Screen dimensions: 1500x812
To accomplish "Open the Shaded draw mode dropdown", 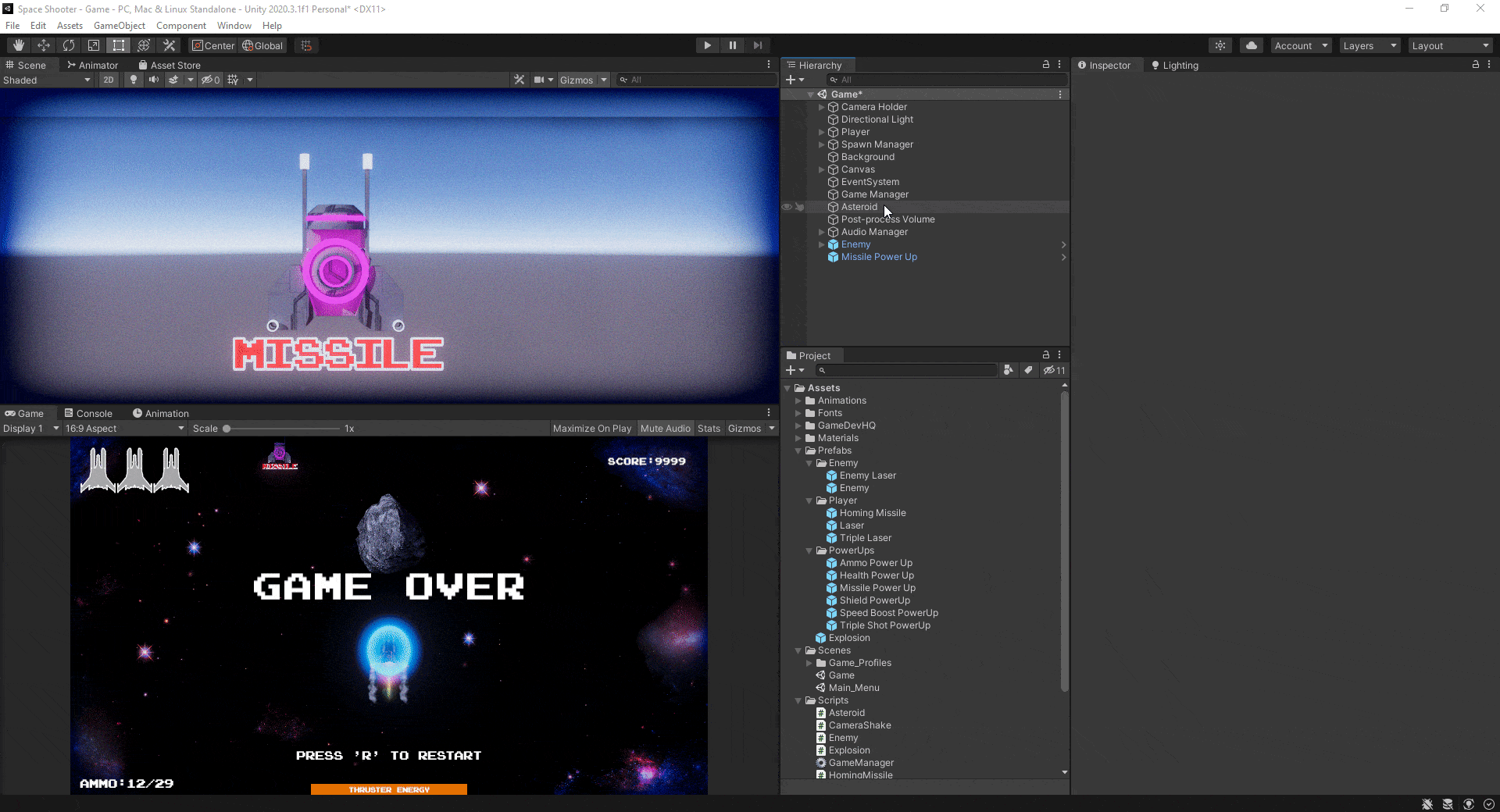I will pyautogui.click(x=47, y=80).
